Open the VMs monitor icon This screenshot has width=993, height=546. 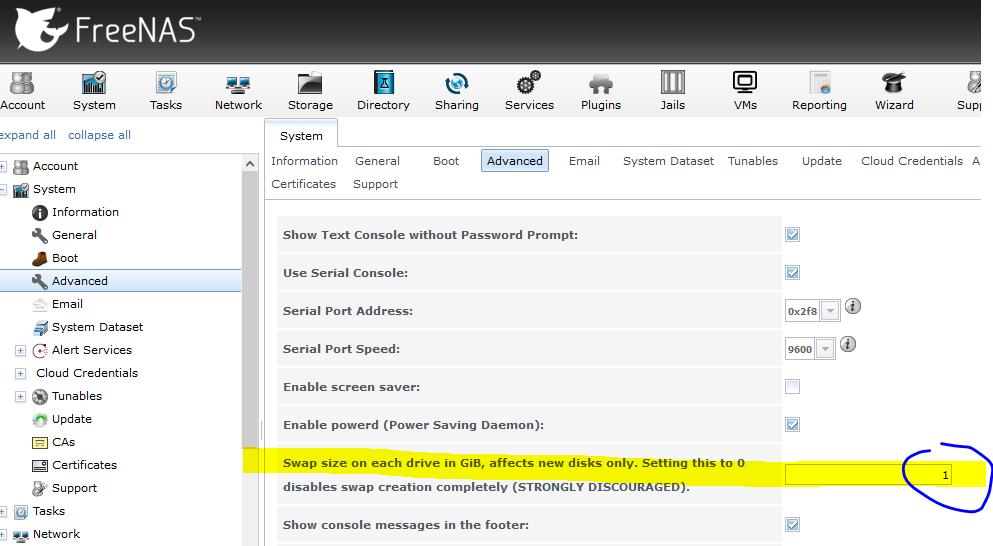[745, 82]
